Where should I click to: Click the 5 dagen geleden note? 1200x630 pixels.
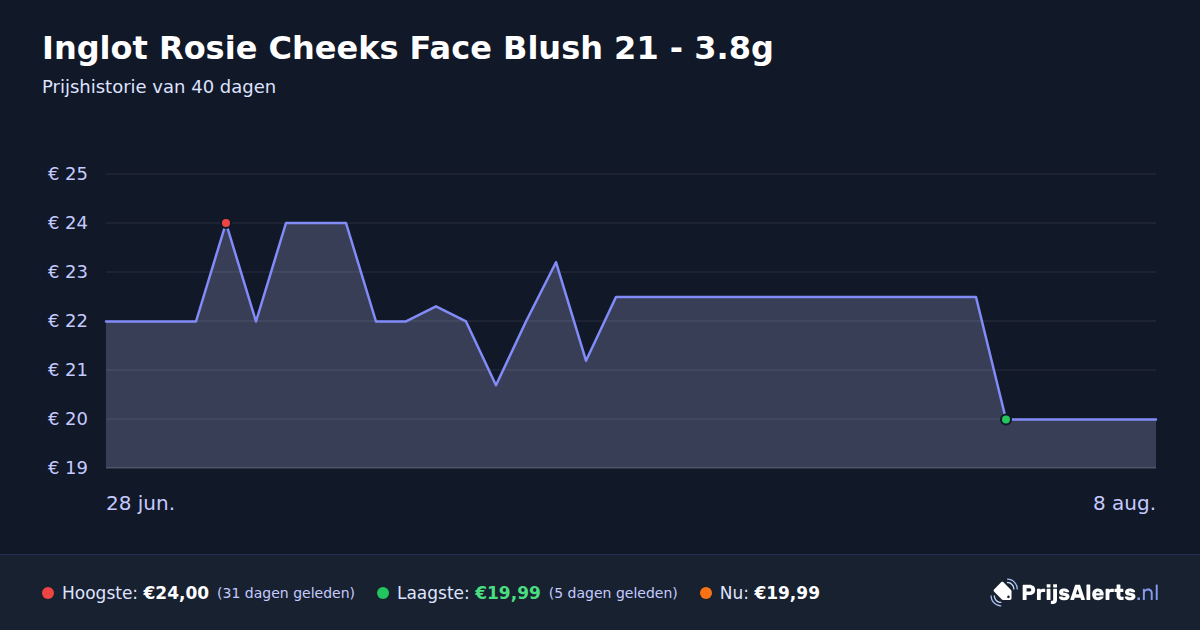pos(613,593)
